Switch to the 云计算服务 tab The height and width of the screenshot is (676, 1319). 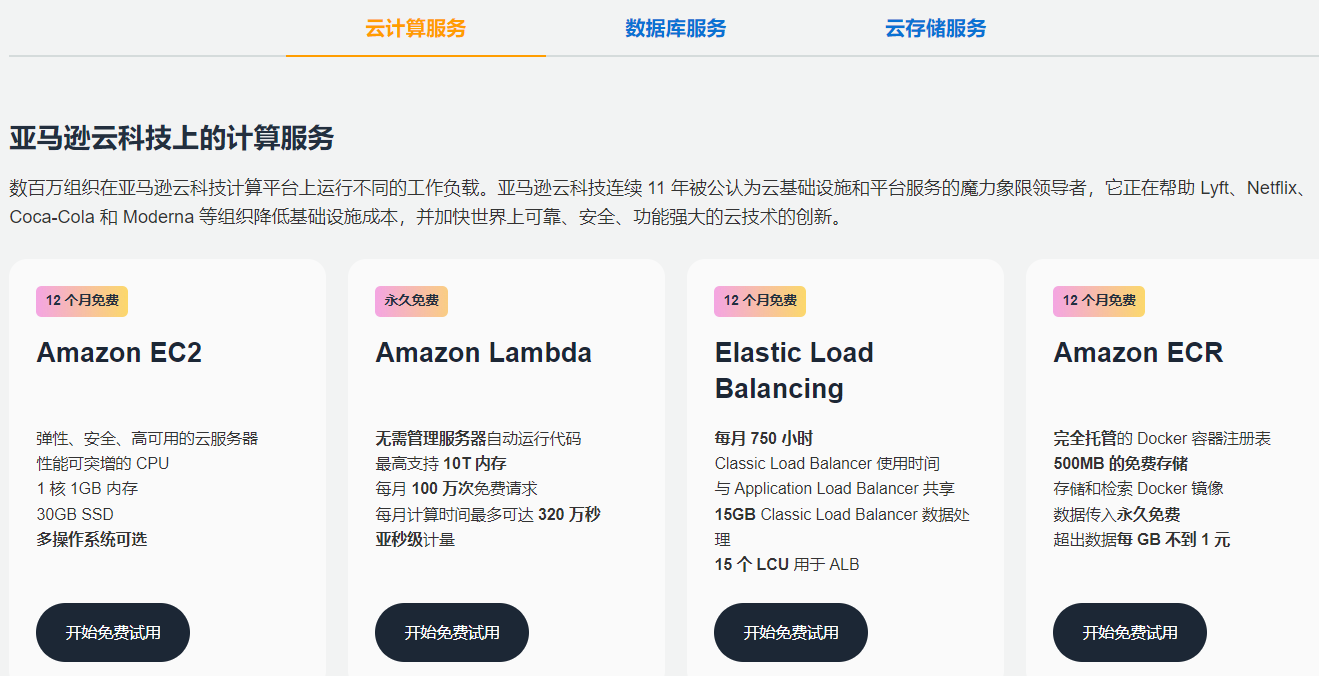tap(415, 28)
